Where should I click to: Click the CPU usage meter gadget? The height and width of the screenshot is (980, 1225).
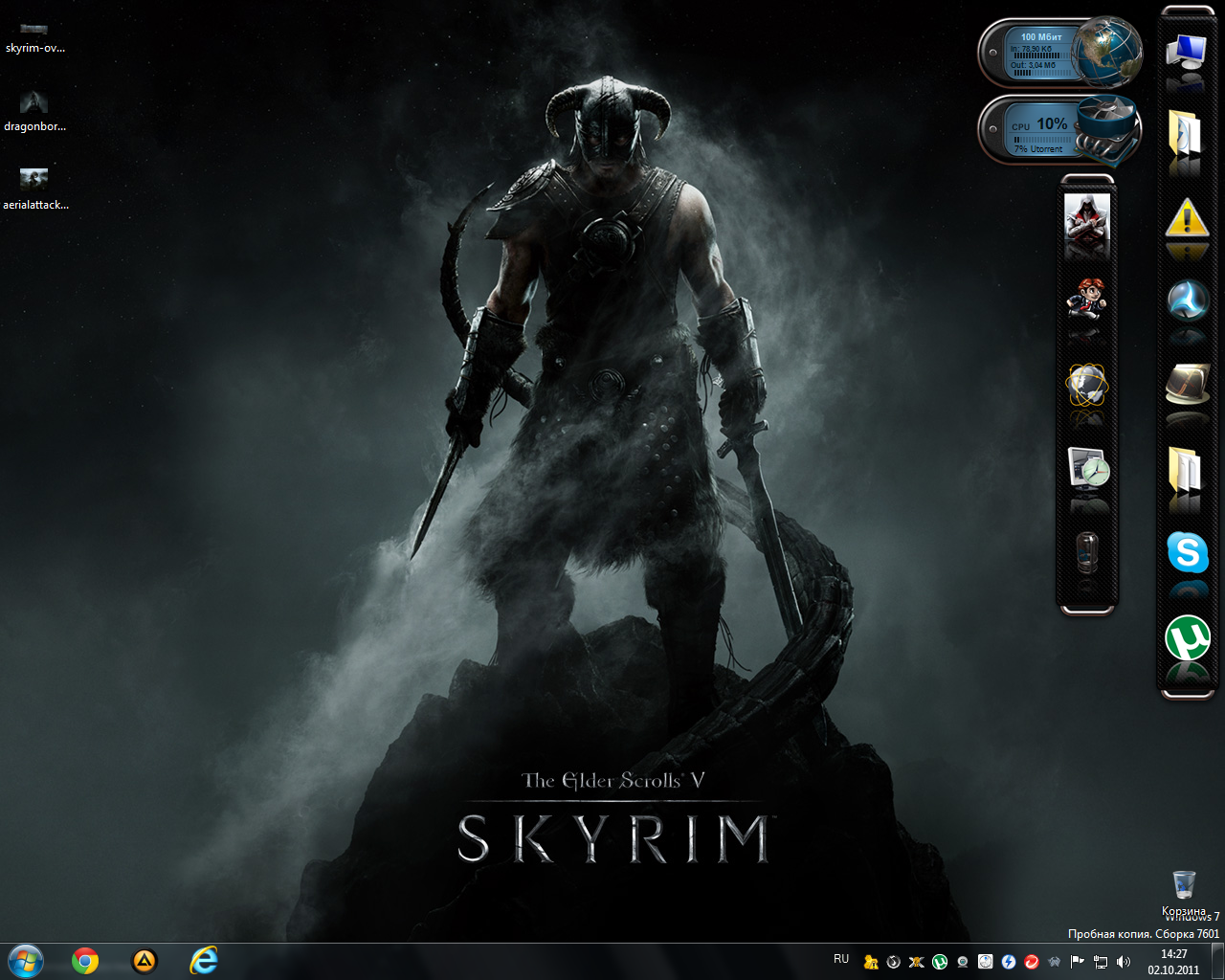[x=1041, y=132]
